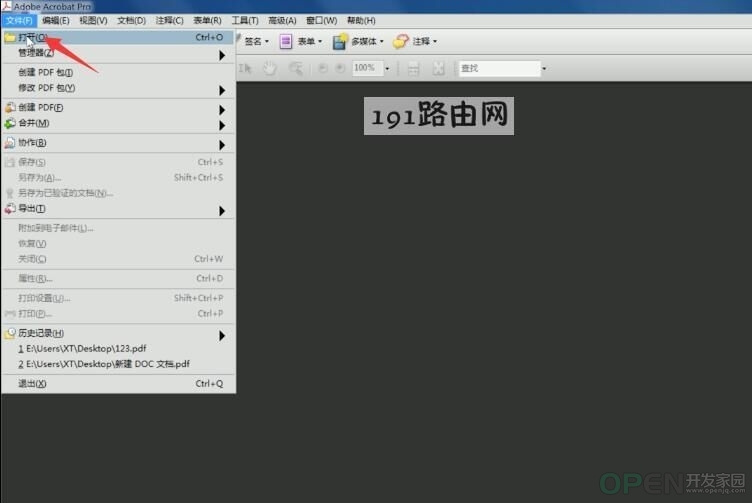Click the Find (查找) search field
The image size is (752, 503).
point(499,69)
